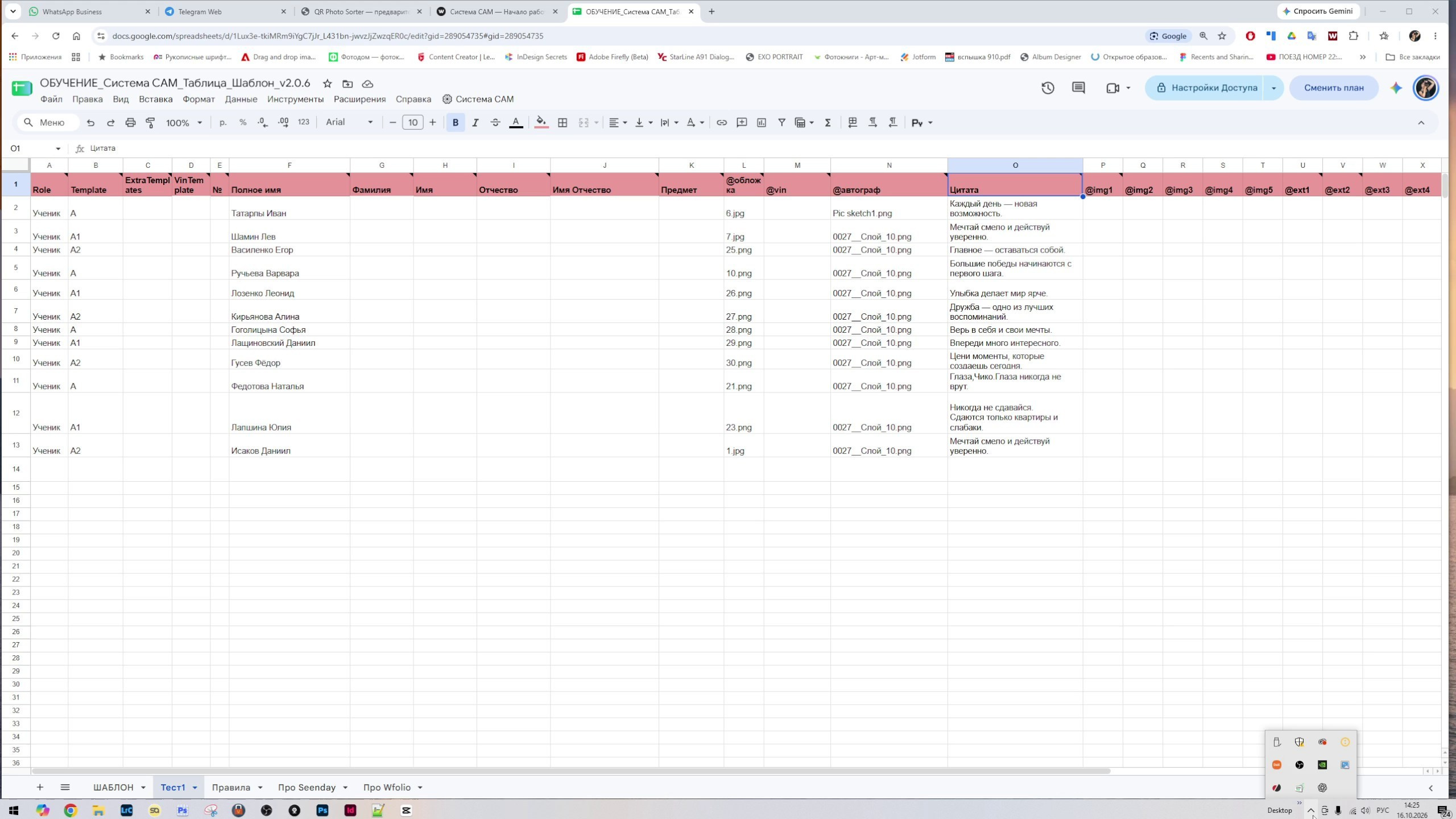Insert a chart from toolbar
Viewport: 1456px width, 819px height.
click(x=762, y=122)
